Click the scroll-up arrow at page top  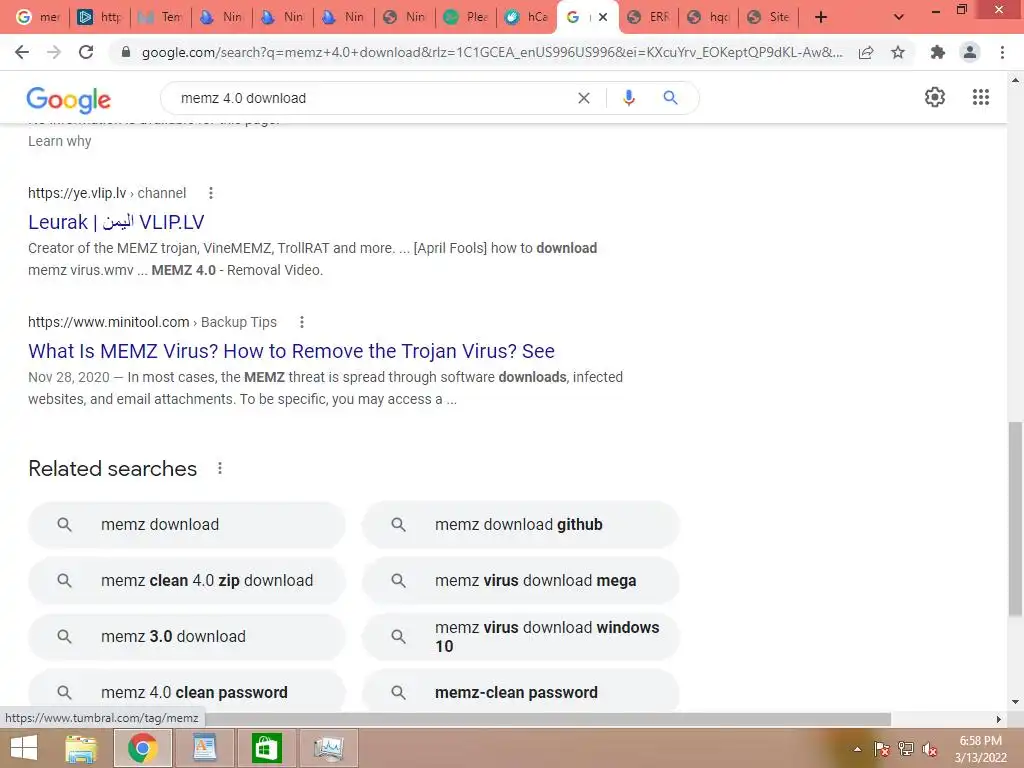coord(1015,80)
